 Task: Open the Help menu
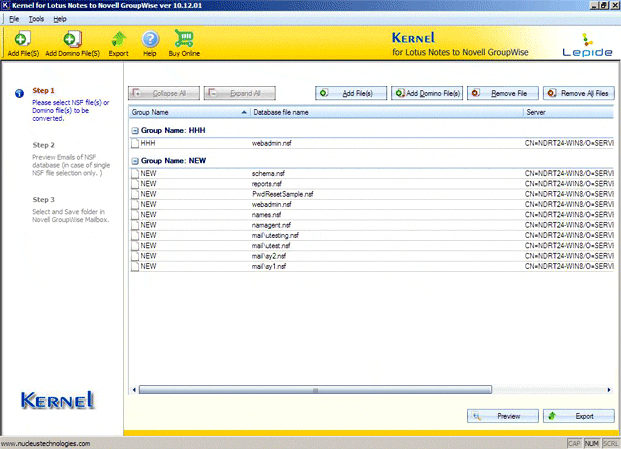pyautogui.click(x=60, y=19)
